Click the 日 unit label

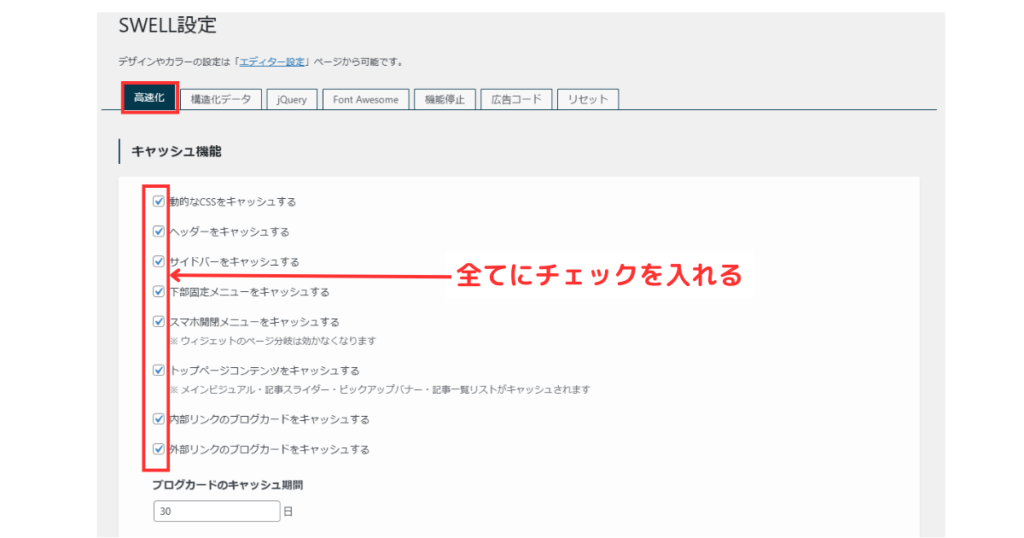(288, 512)
